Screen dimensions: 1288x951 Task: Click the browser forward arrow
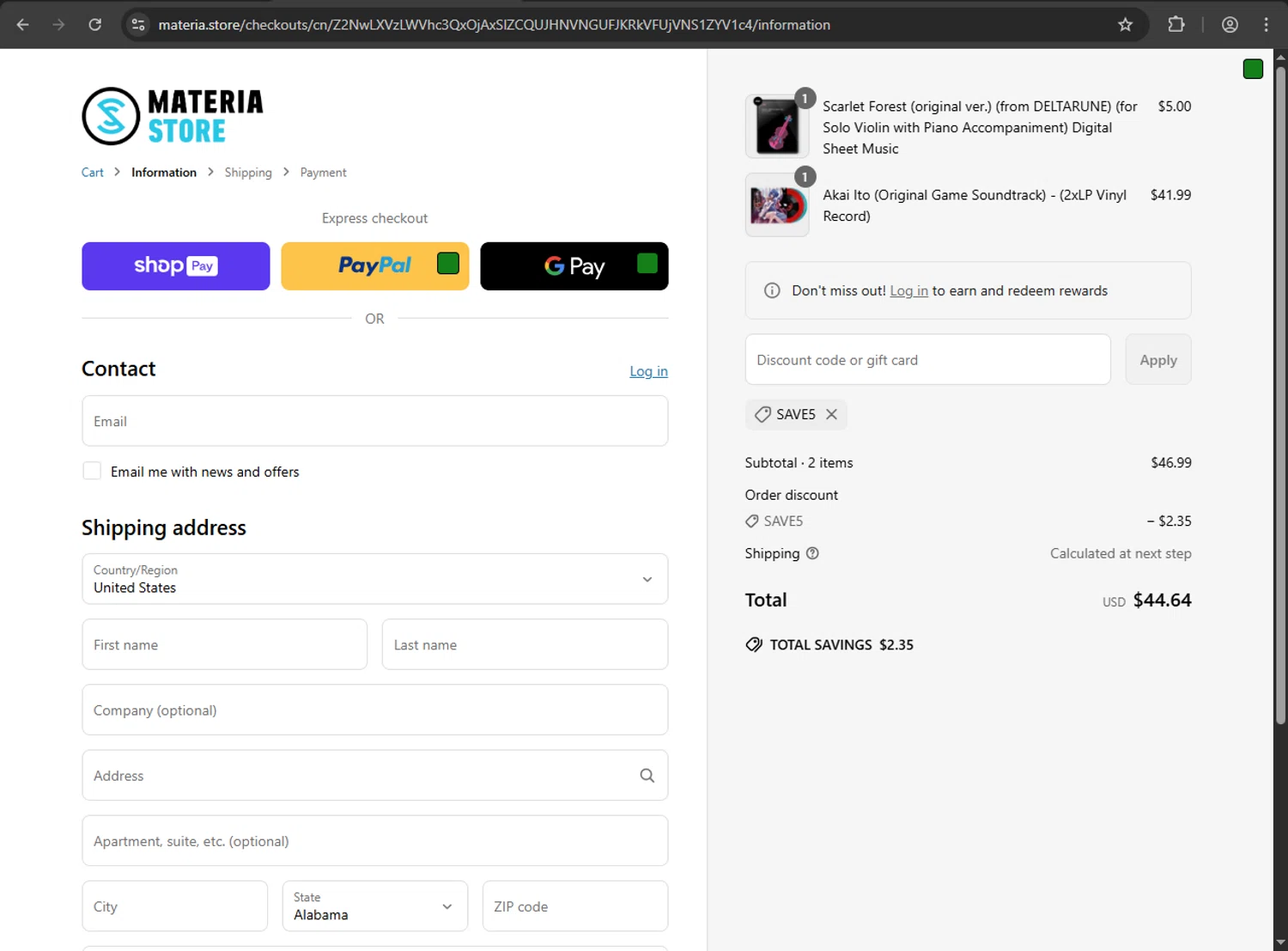pyautogui.click(x=58, y=25)
